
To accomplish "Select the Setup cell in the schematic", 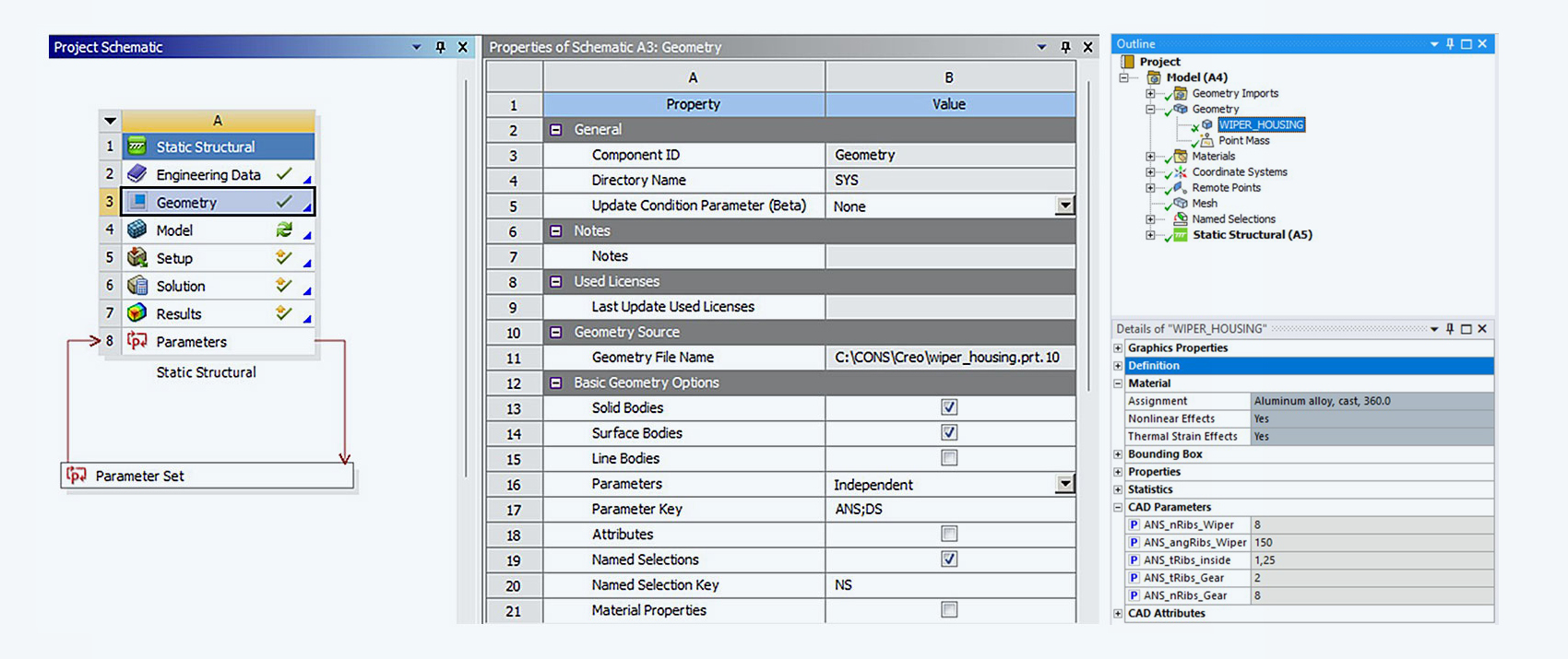I will point(218,257).
